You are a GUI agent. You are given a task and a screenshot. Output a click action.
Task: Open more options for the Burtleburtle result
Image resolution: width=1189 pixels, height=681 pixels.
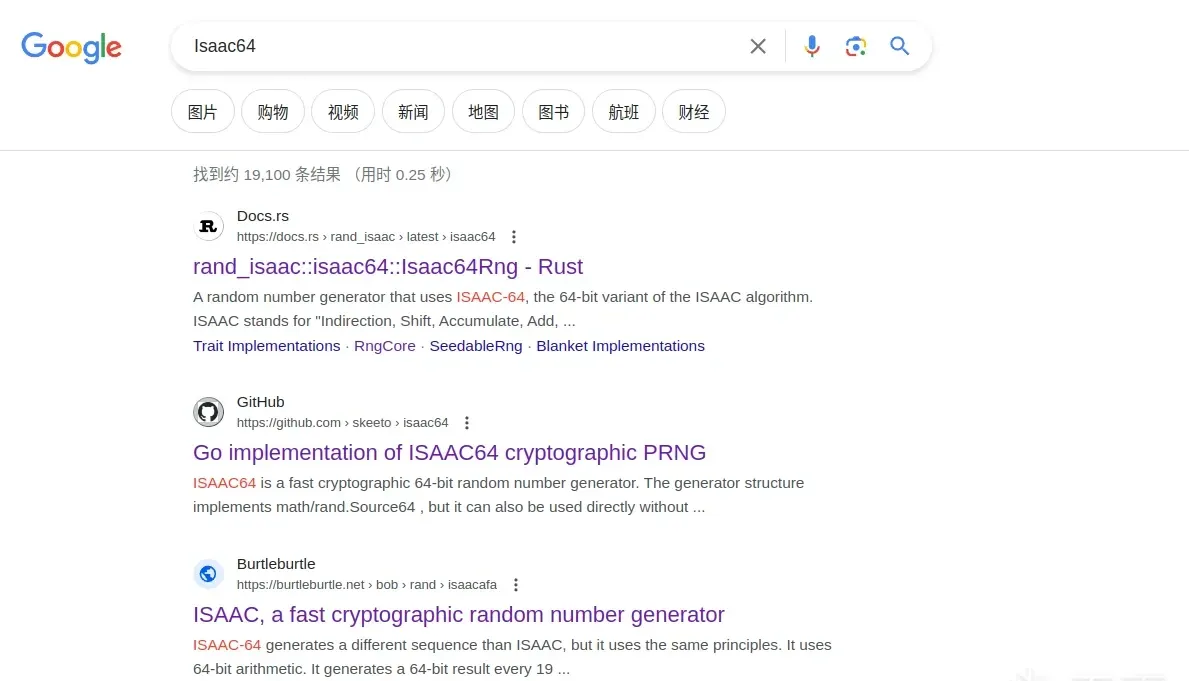pyautogui.click(x=516, y=585)
